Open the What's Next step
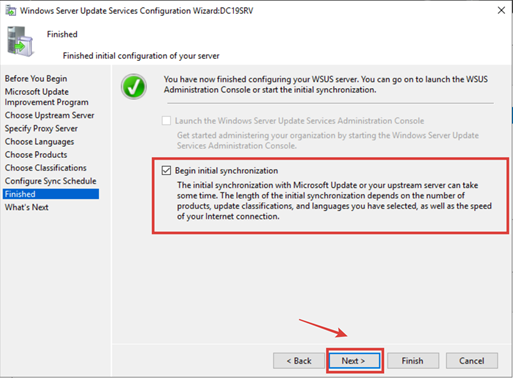This screenshot has height=378, width=513. [27, 207]
